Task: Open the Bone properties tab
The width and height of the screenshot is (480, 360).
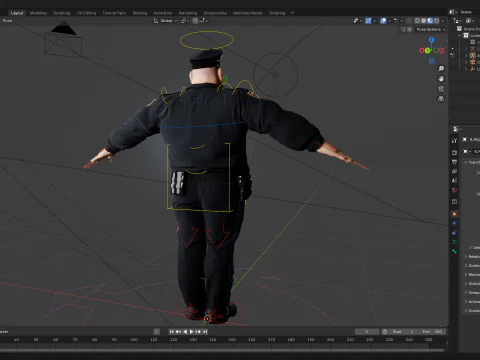Action: pyautogui.click(x=454, y=251)
